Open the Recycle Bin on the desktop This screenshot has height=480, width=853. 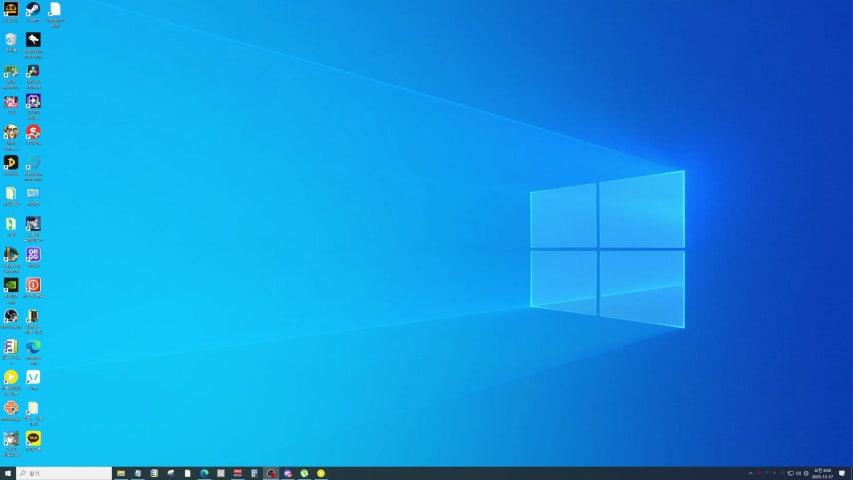[11, 40]
